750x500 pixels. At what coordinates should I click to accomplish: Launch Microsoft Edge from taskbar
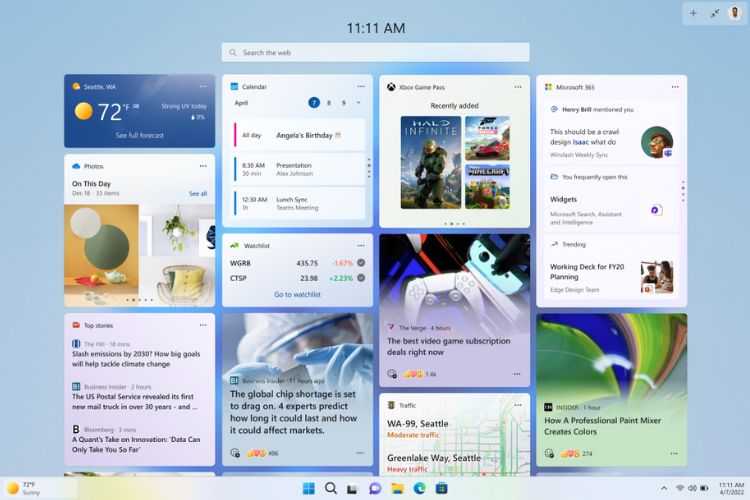tap(419, 489)
